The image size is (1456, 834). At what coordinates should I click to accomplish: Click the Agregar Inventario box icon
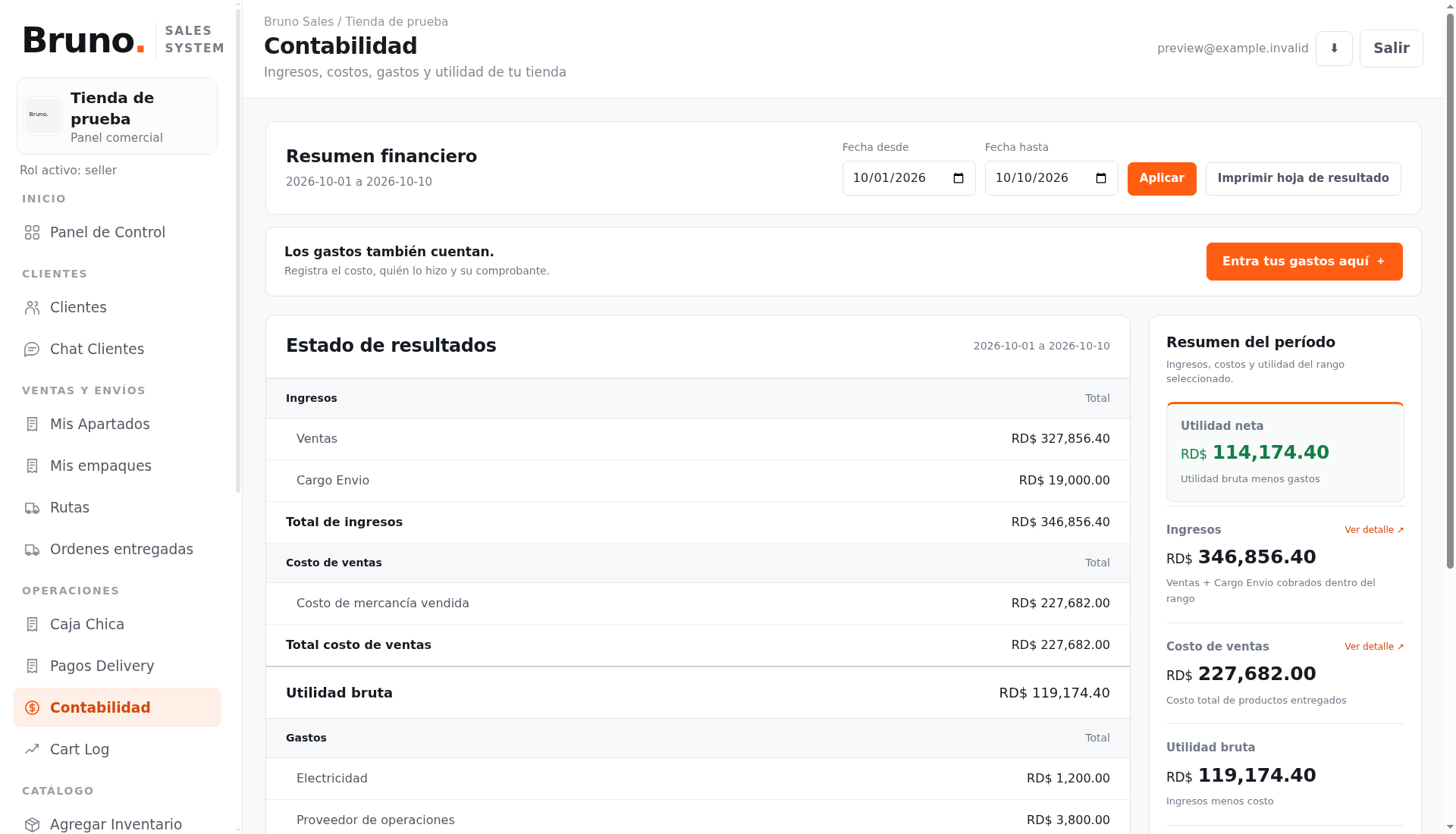[x=32, y=824]
